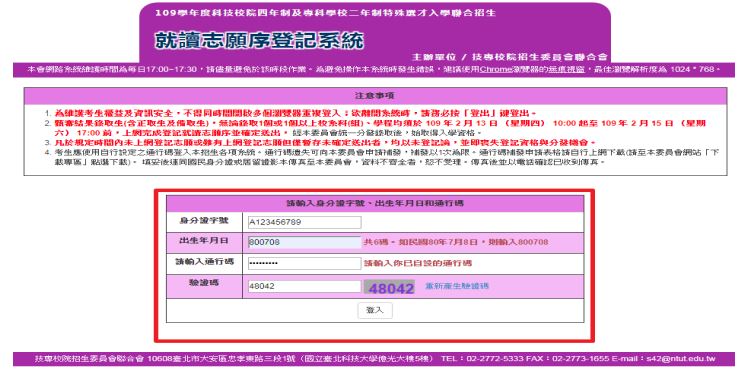Screen dimensions: 749x385
Task: Click the 登入 button
Action: click(375, 310)
